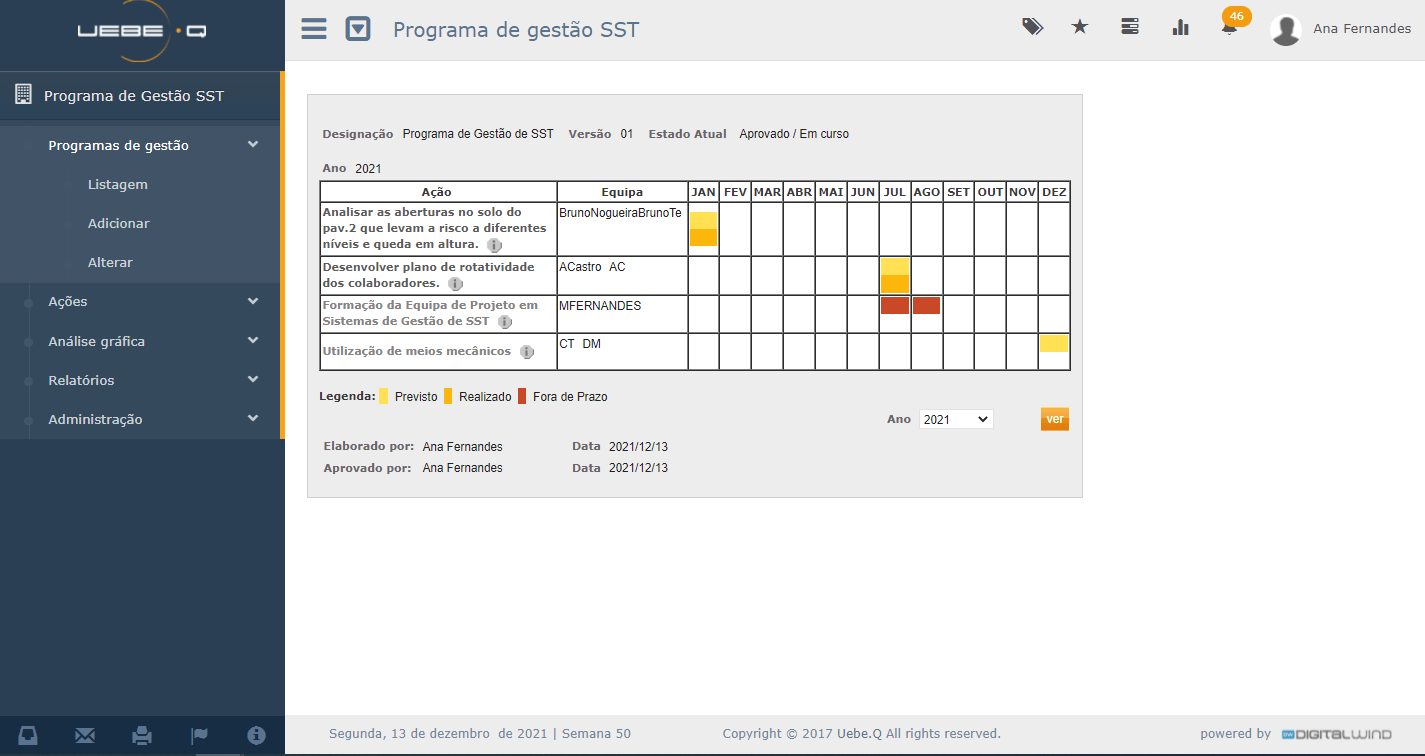Click the printer icon in sidebar footer
Viewport: 1425px width, 756px height.
tap(142, 736)
